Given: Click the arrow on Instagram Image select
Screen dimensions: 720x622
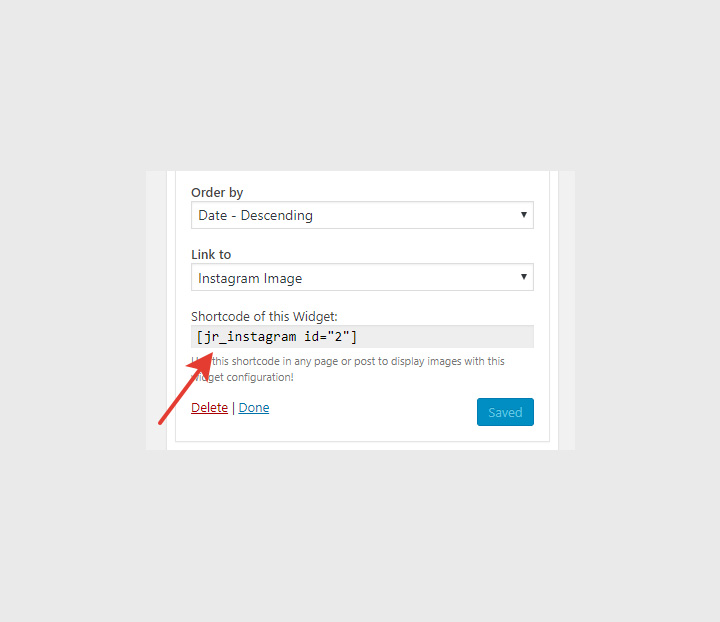Looking at the screenshot, I should click(x=524, y=277).
